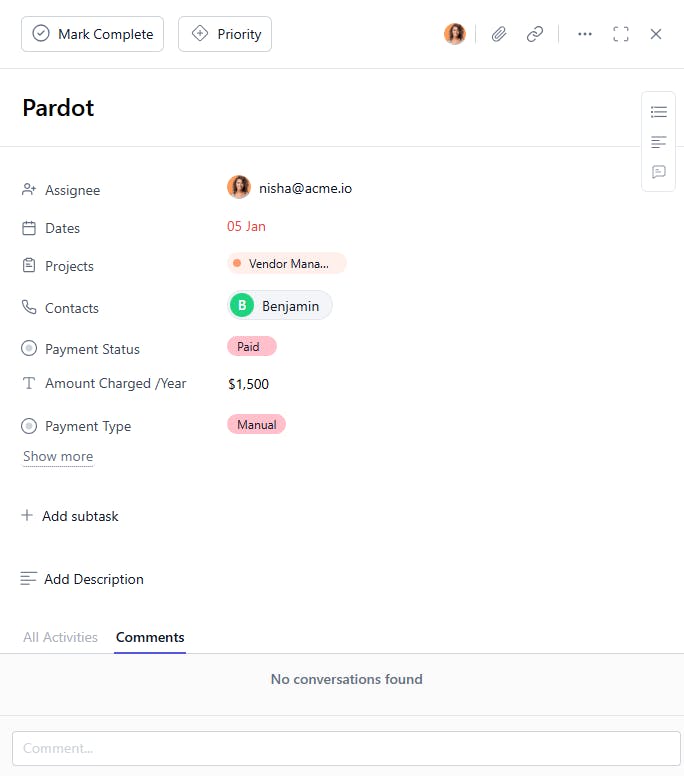Mark the Pardot task complete
The width and height of the screenshot is (684, 776).
coord(92,34)
